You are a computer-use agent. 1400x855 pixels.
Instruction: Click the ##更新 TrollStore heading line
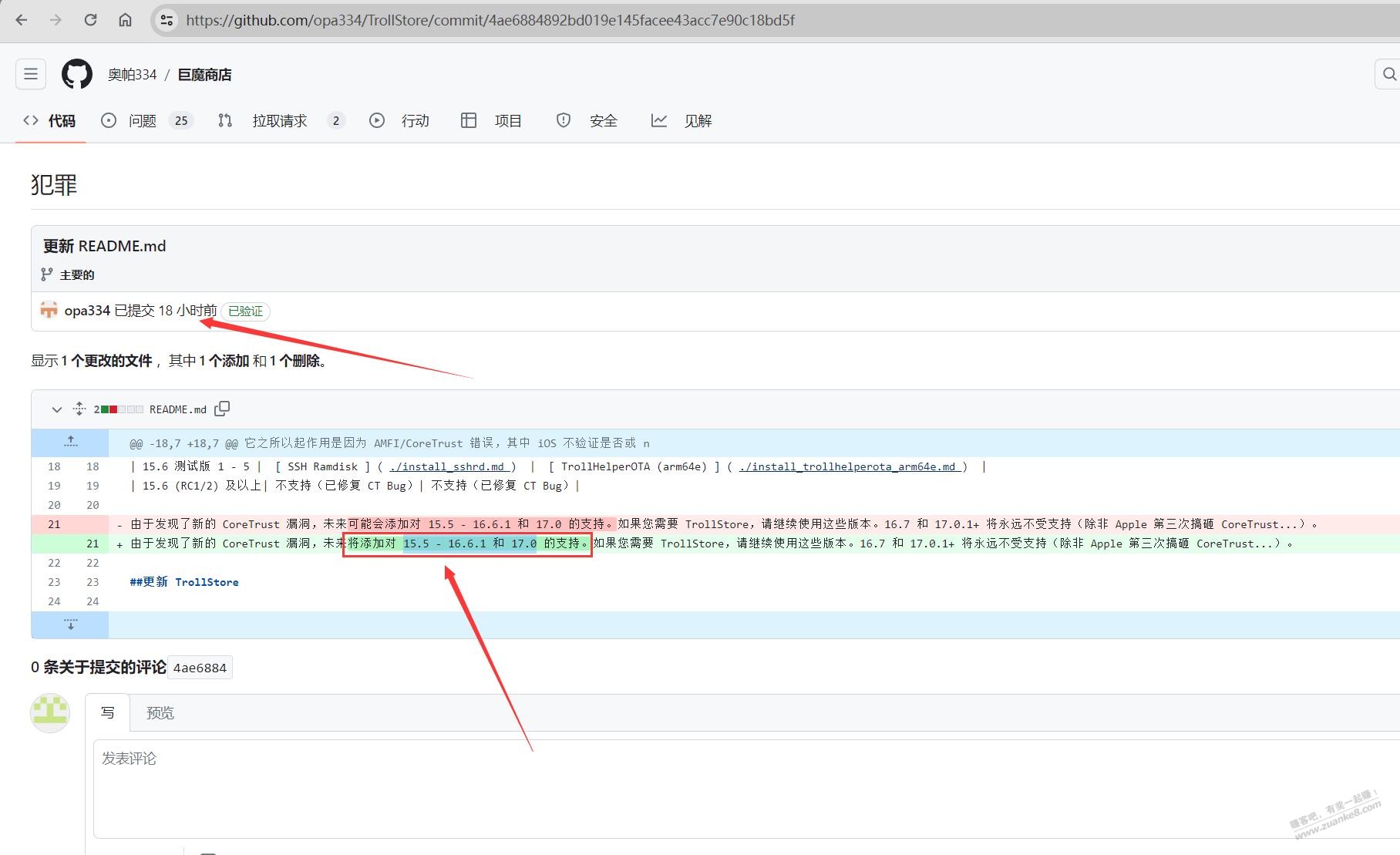(184, 582)
